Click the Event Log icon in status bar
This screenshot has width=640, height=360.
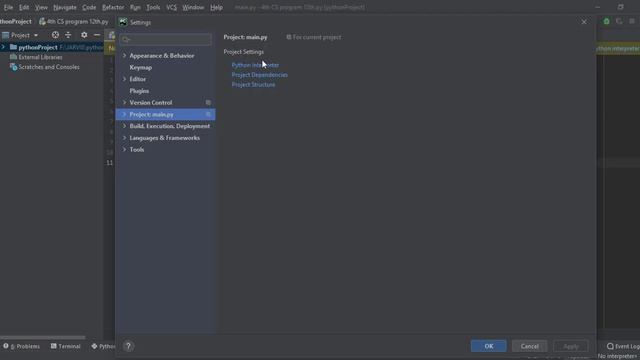click(610, 346)
